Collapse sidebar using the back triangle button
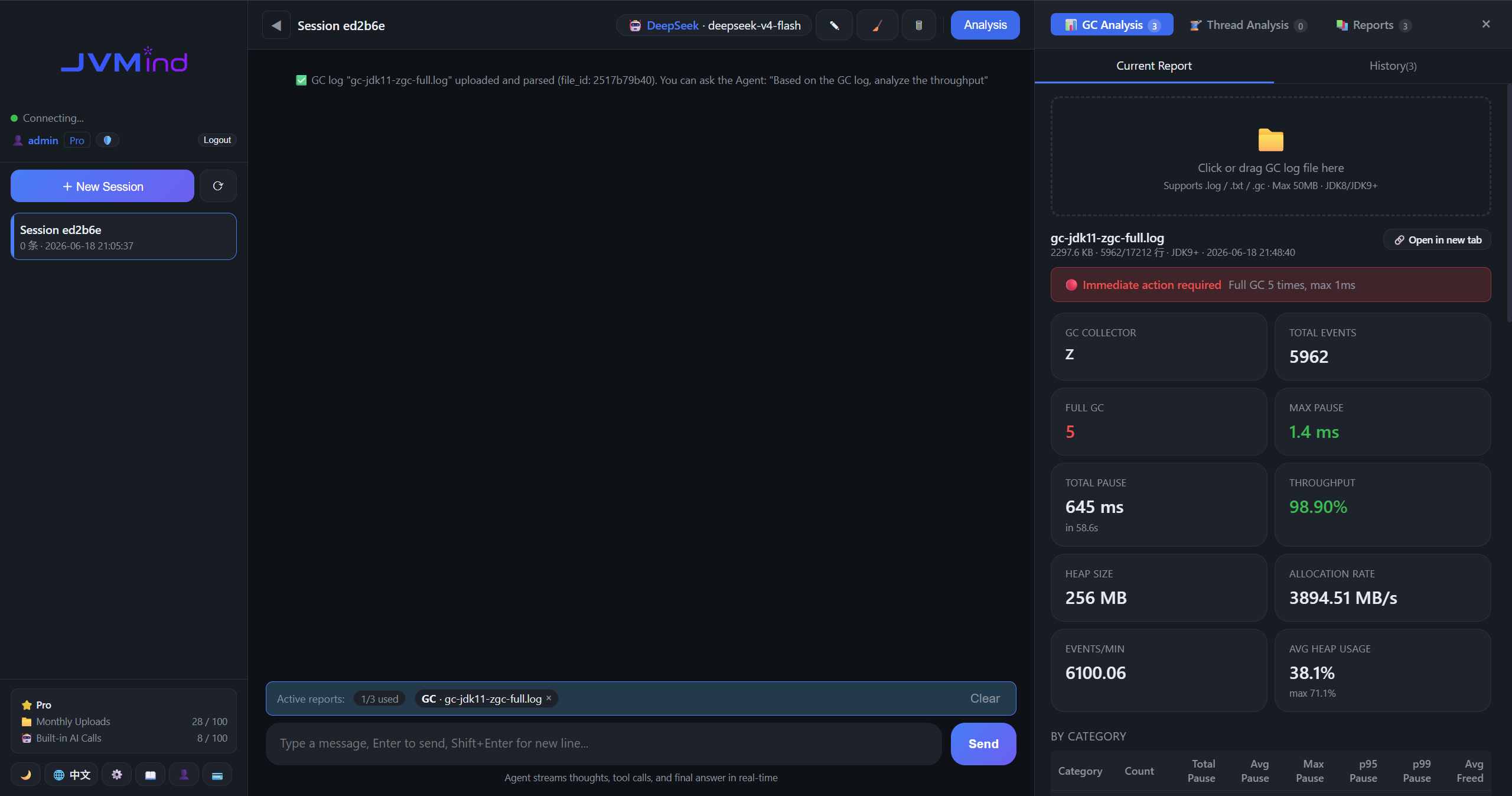Viewport: 1512px width, 796px height. pos(276,25)
